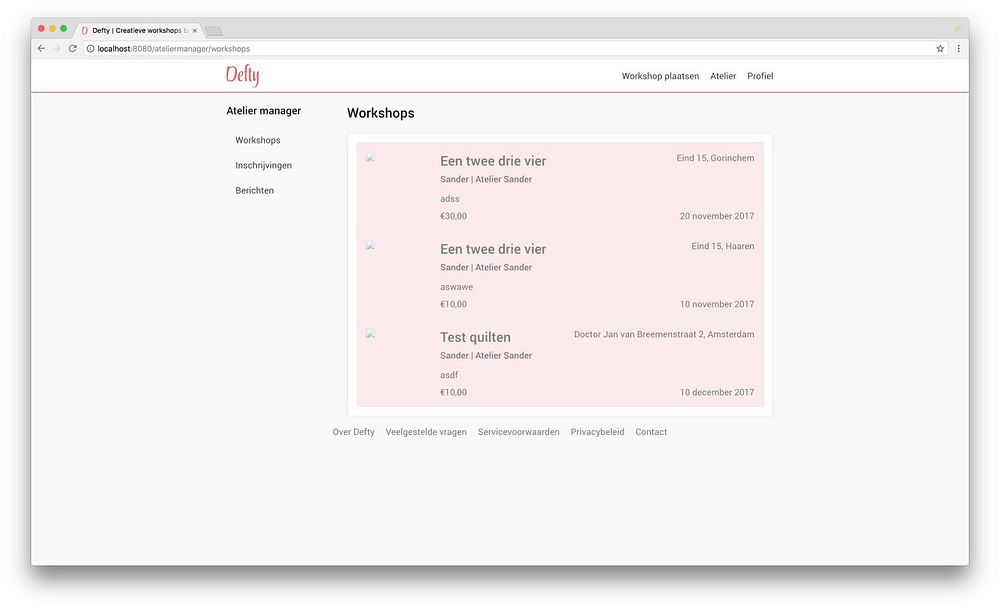Select Berichten in the sidebar
This screenshot has height=610, width=1000.
[x=254, y=191]
